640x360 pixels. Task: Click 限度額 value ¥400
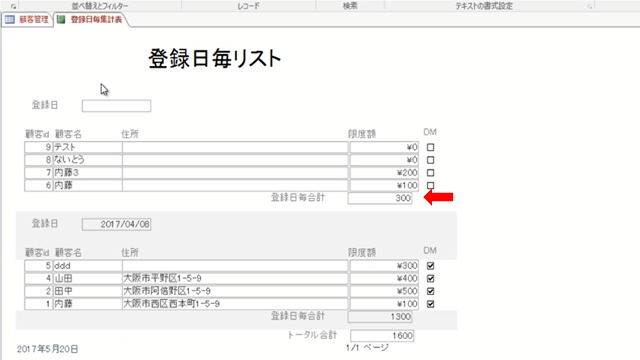(x=384, y=278)
